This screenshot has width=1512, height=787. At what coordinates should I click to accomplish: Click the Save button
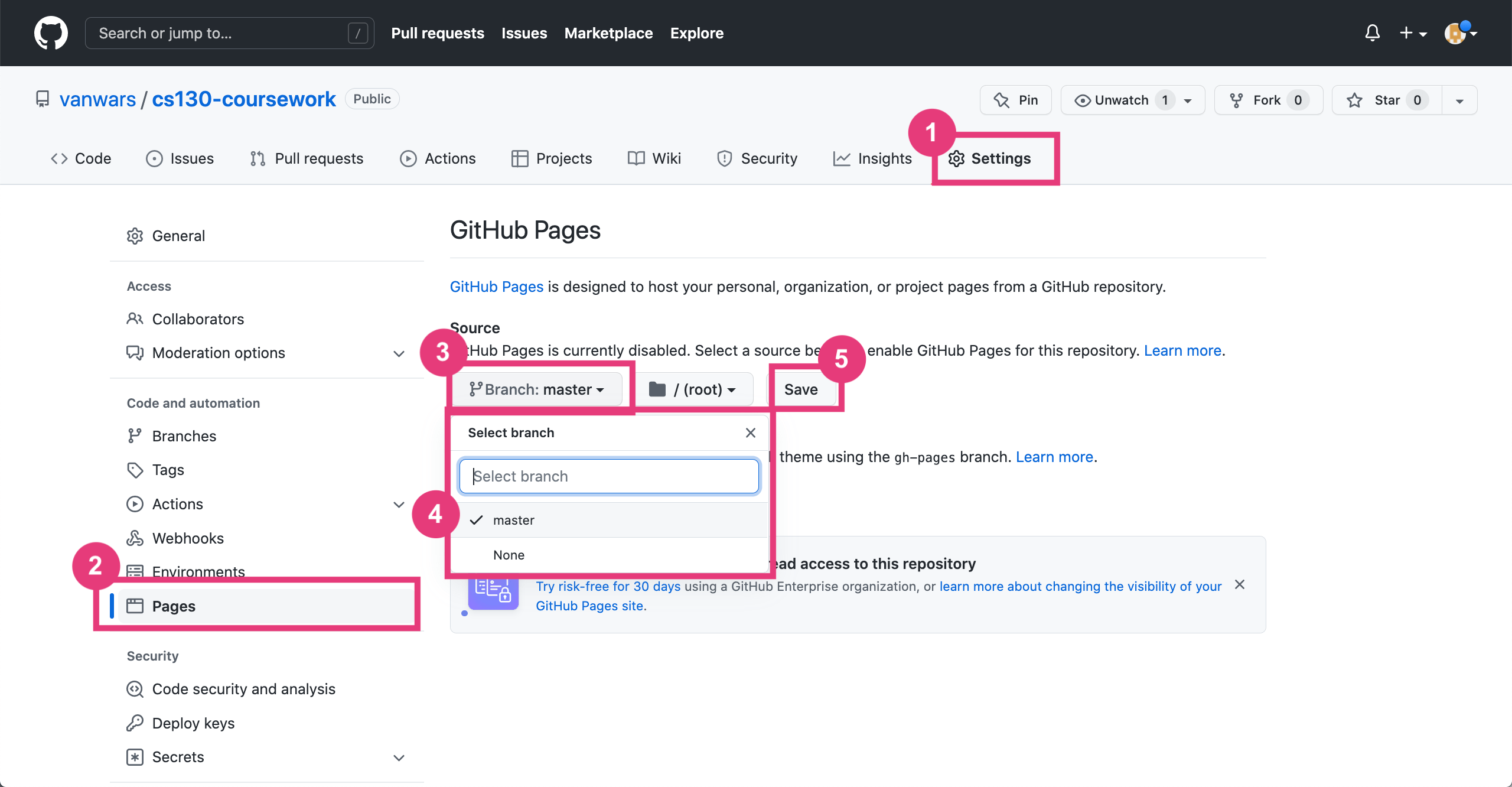point(800,389)
